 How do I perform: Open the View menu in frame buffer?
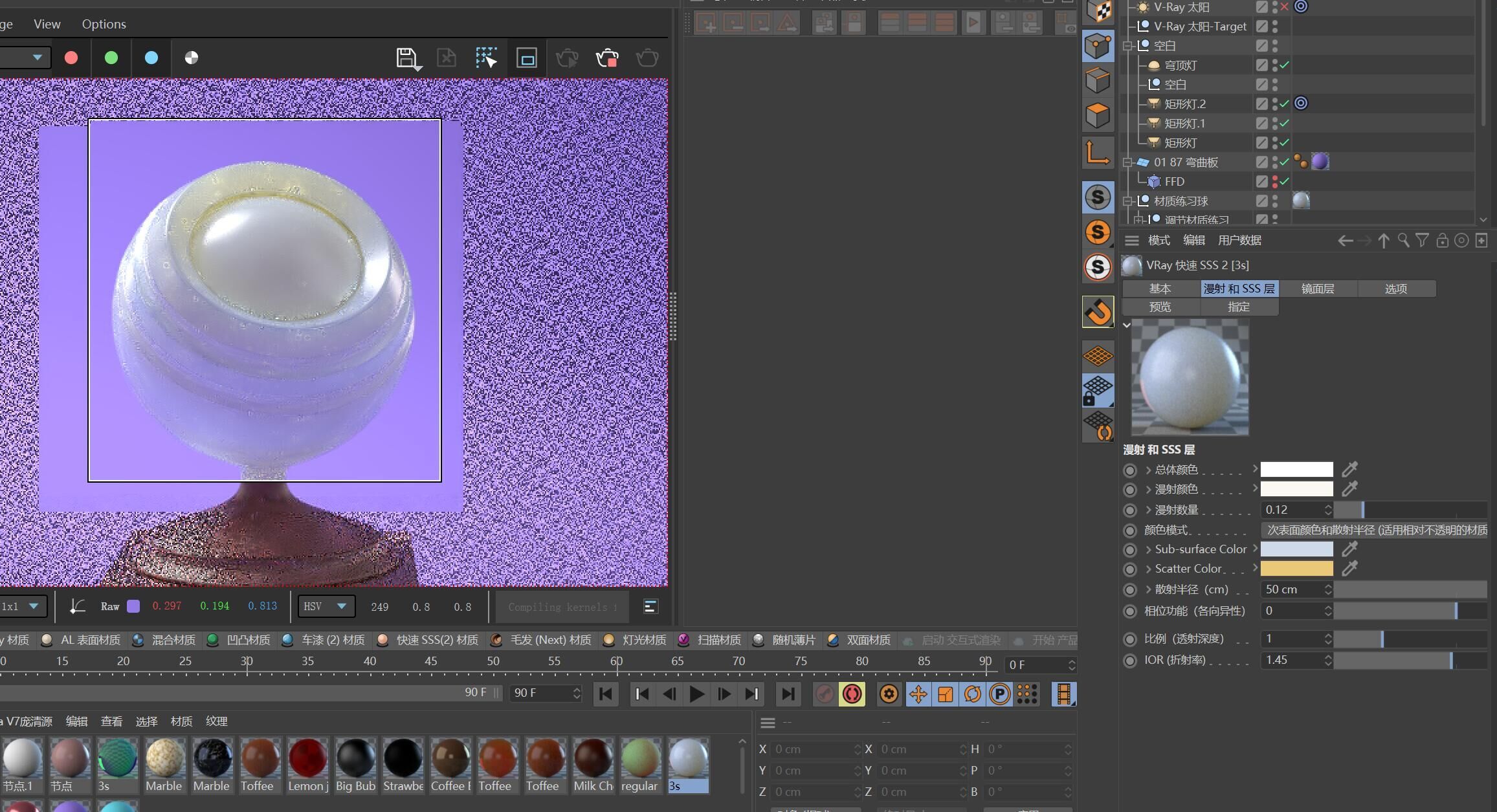(x=47, y=24)
